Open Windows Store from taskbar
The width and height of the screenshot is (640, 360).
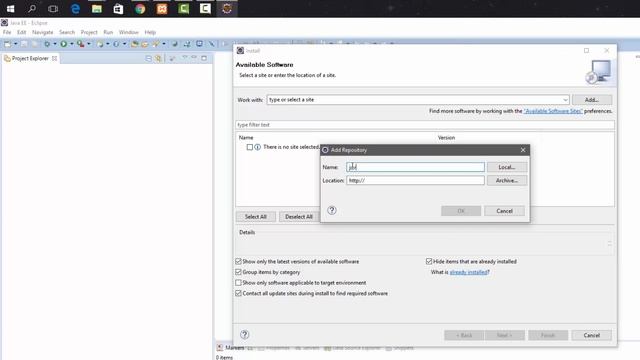(x=118, y=9)
